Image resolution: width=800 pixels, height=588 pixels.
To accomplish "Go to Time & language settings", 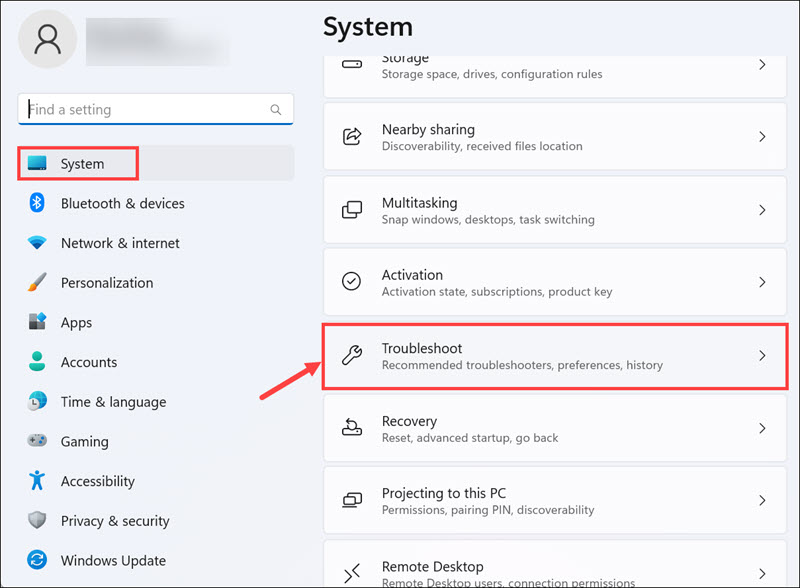I will tap(113, 402).
